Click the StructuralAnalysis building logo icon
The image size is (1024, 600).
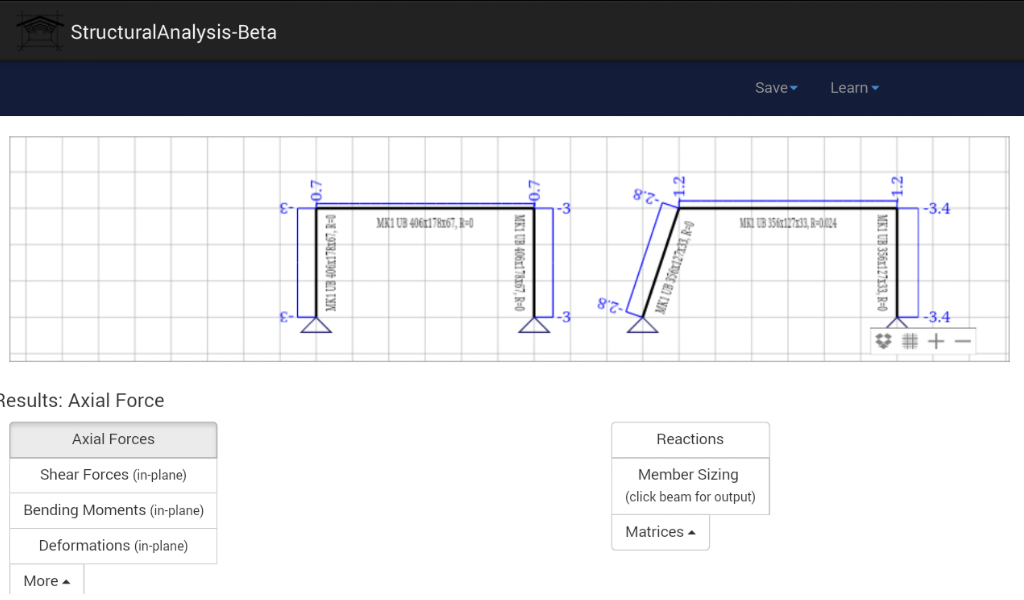point(40,31)
